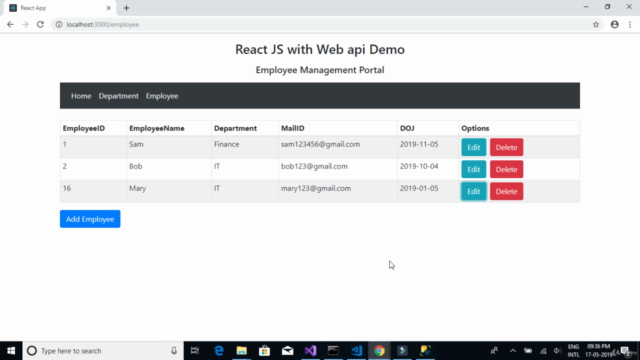Click the React JS with Web api Demo heading
This screenshot has height=360, width=640.
coord(320,49)
